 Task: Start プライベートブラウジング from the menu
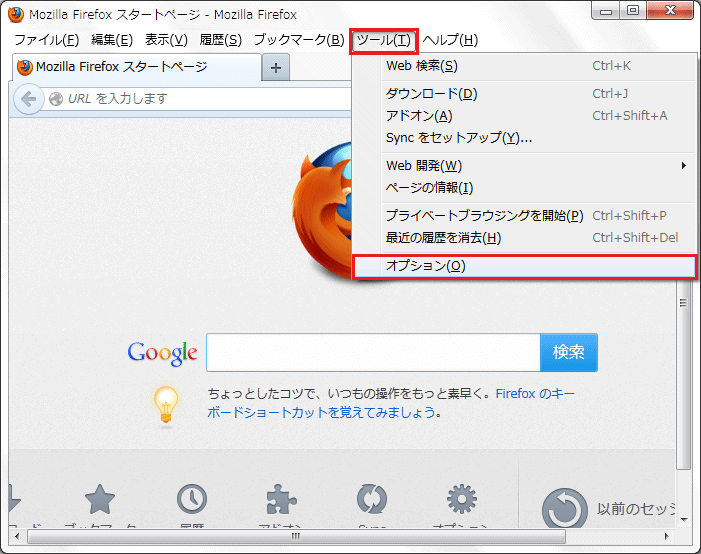[484, 215]
